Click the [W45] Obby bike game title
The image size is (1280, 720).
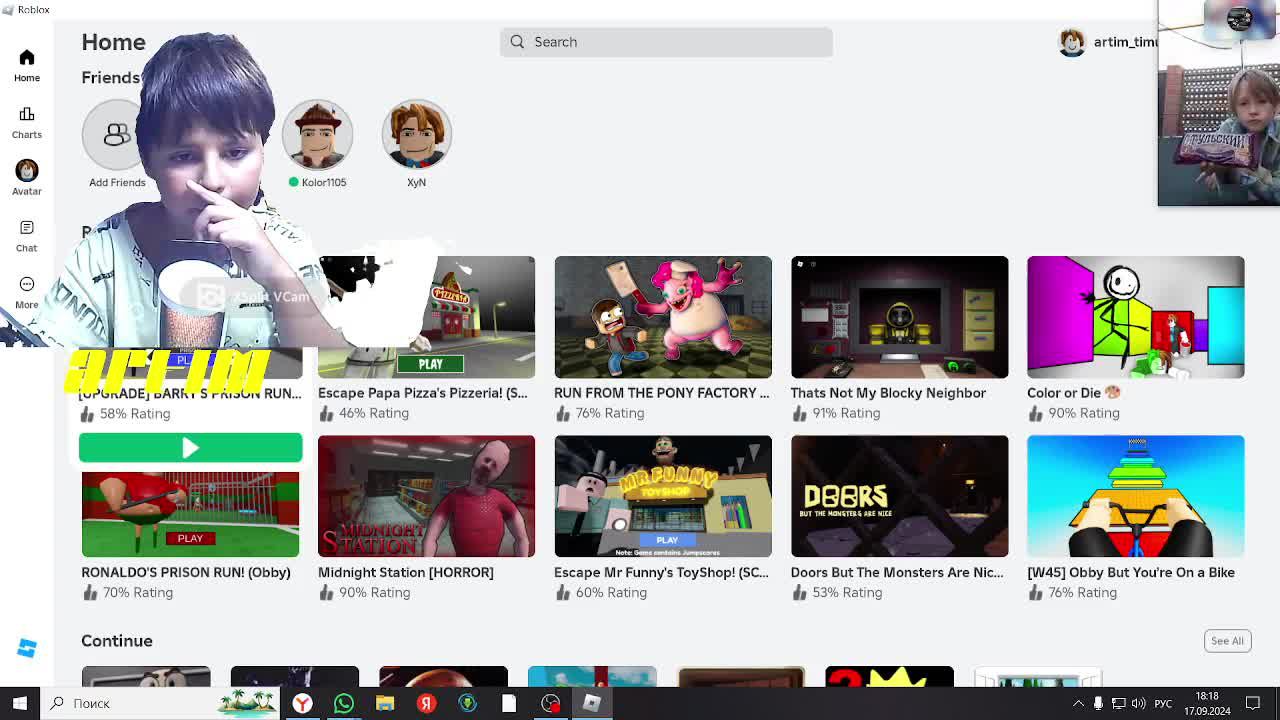[x=1131, y=572]
